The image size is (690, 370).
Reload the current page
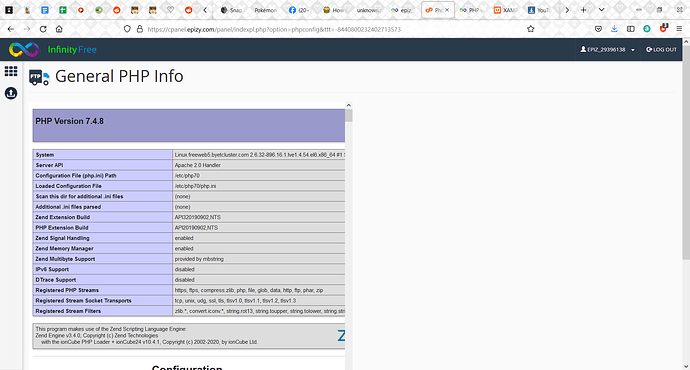coord(43,29)
